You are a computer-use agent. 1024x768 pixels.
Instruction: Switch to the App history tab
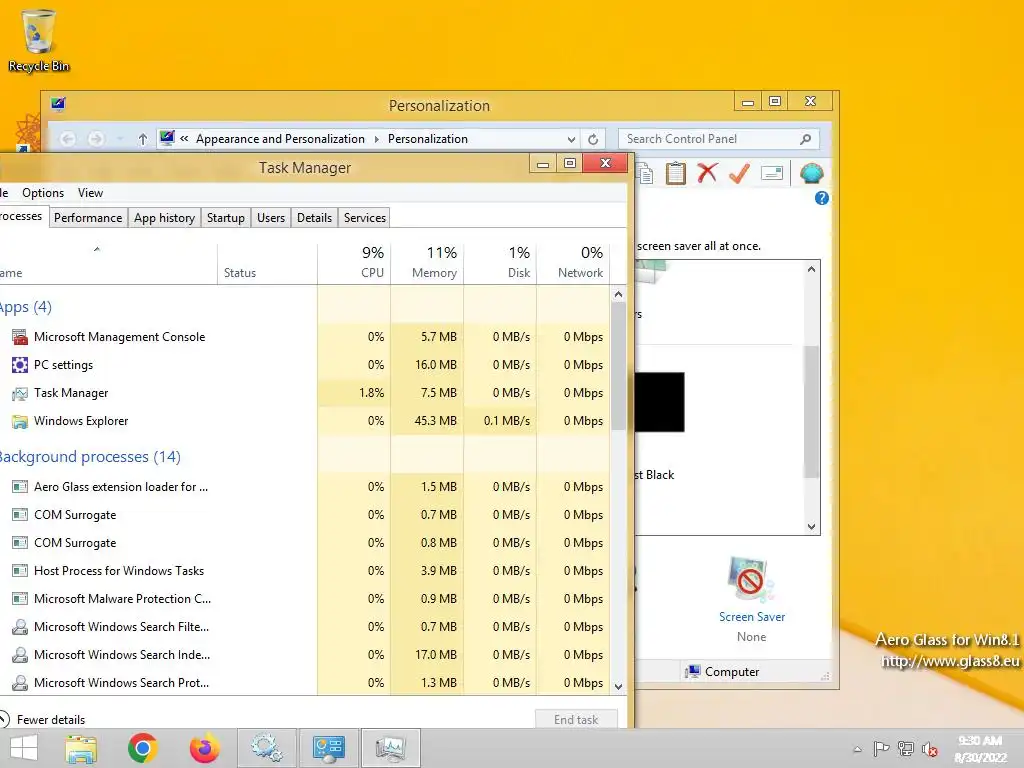coord(165,217)
